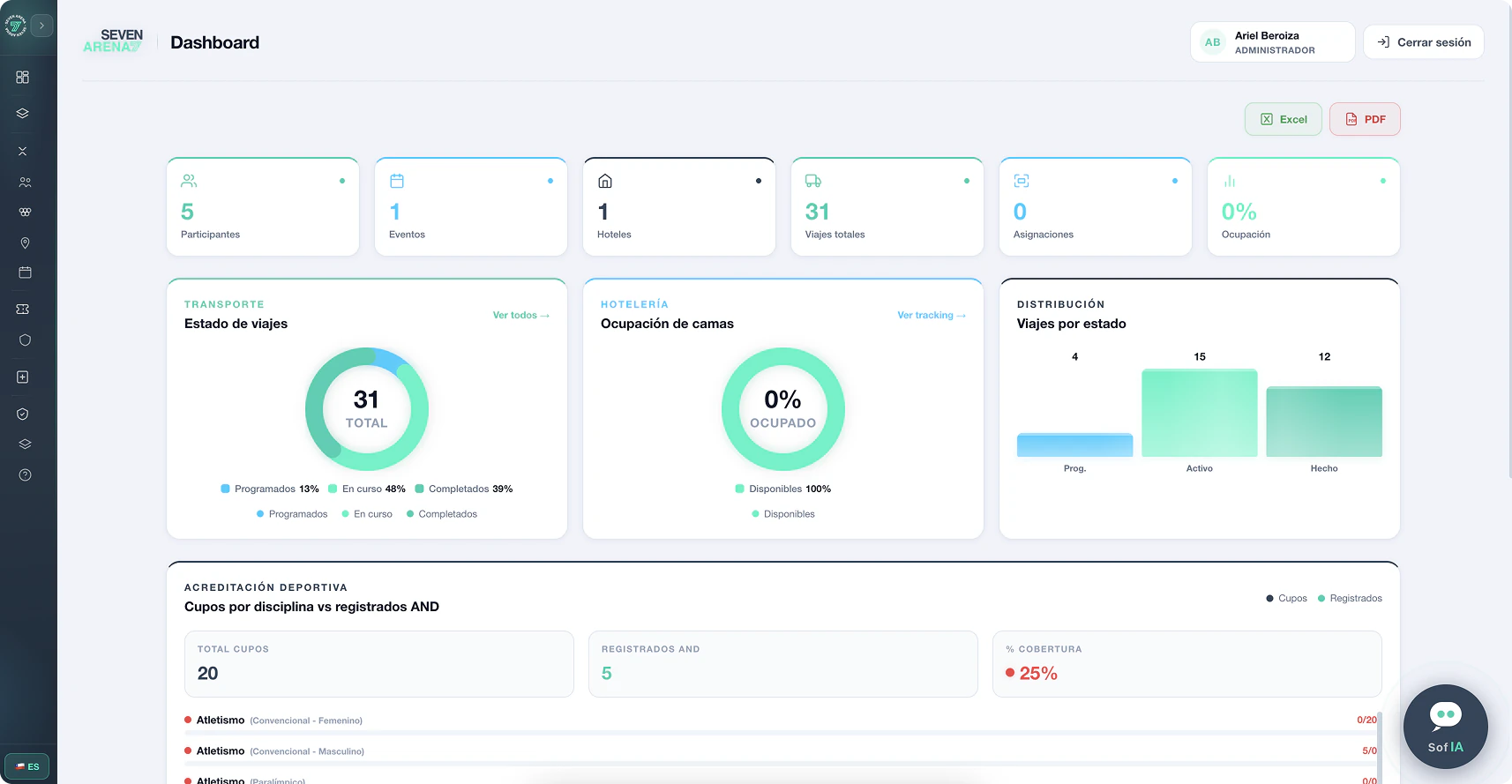Toggle Cupos series in accreditation legend
This screenshot has height=784, width=1512.
click(1286, 598)
